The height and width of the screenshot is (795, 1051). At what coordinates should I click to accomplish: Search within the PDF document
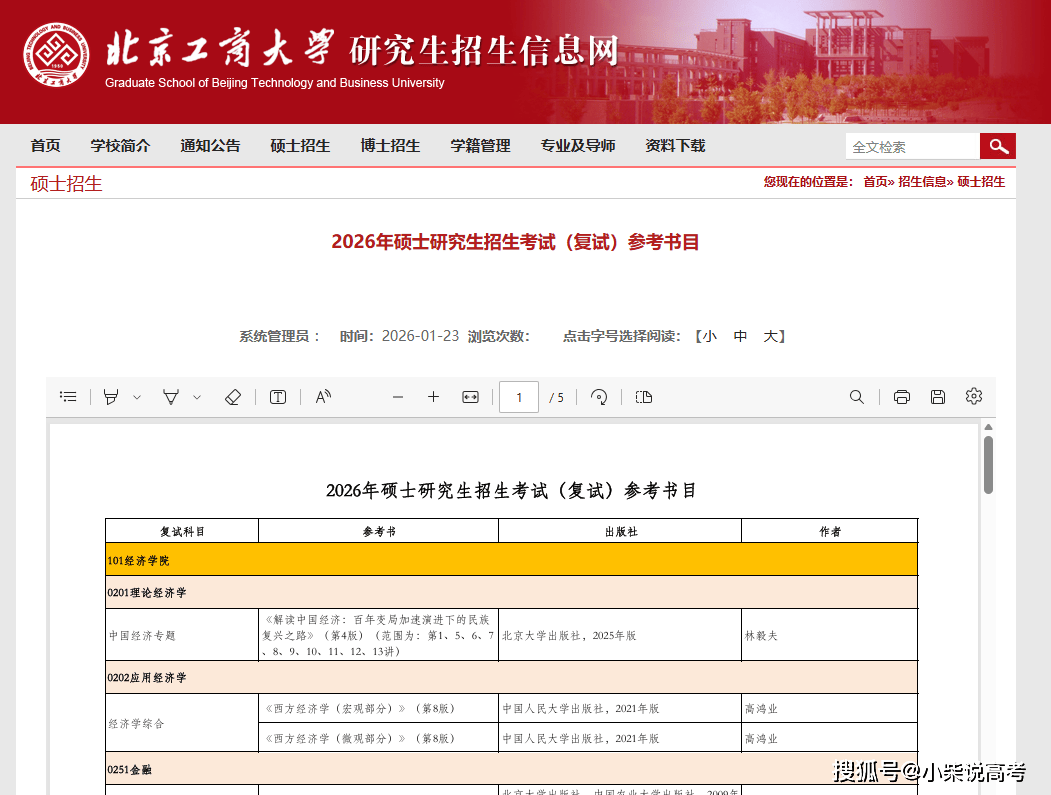tap(856, 397)
